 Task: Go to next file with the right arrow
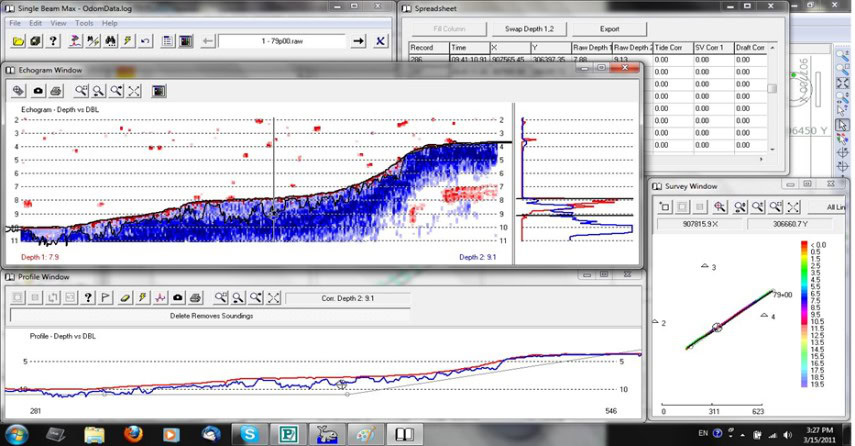(x=358, y=41)
